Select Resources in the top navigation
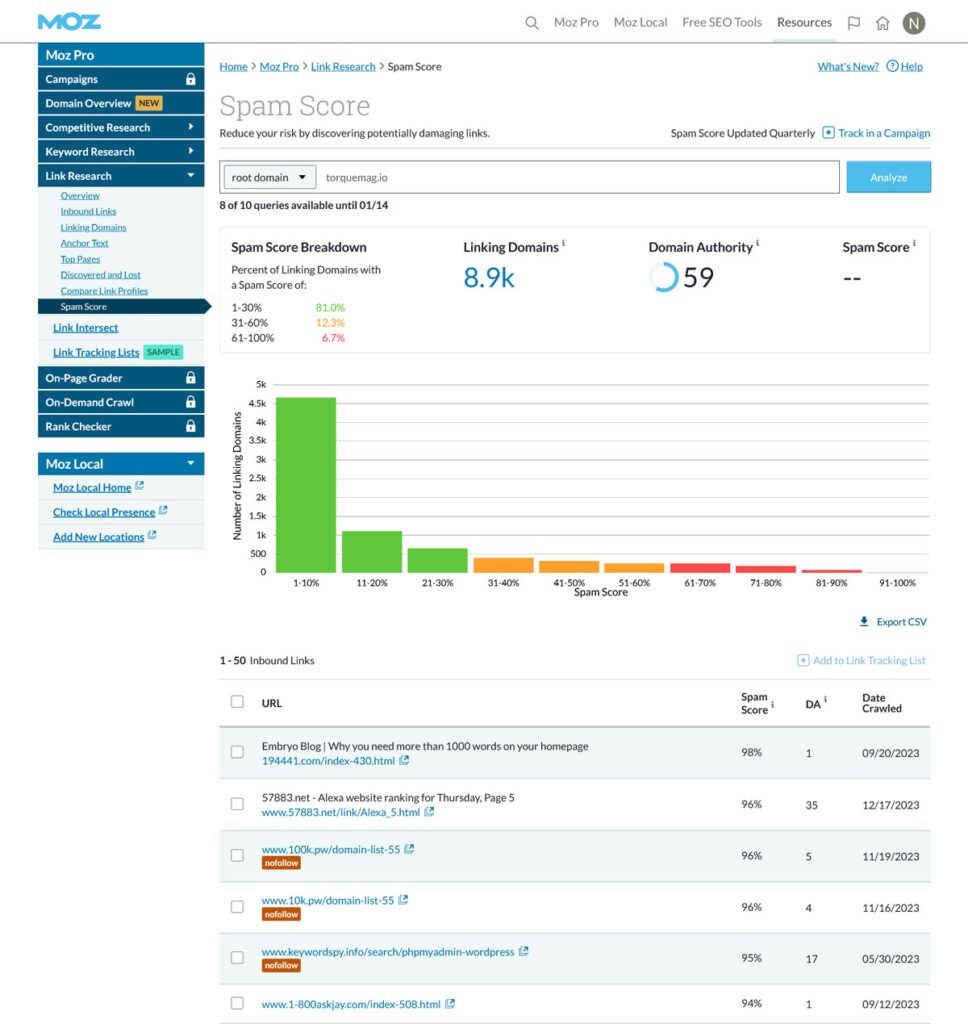Viewport: 968px width, 1024px height. 804,21
